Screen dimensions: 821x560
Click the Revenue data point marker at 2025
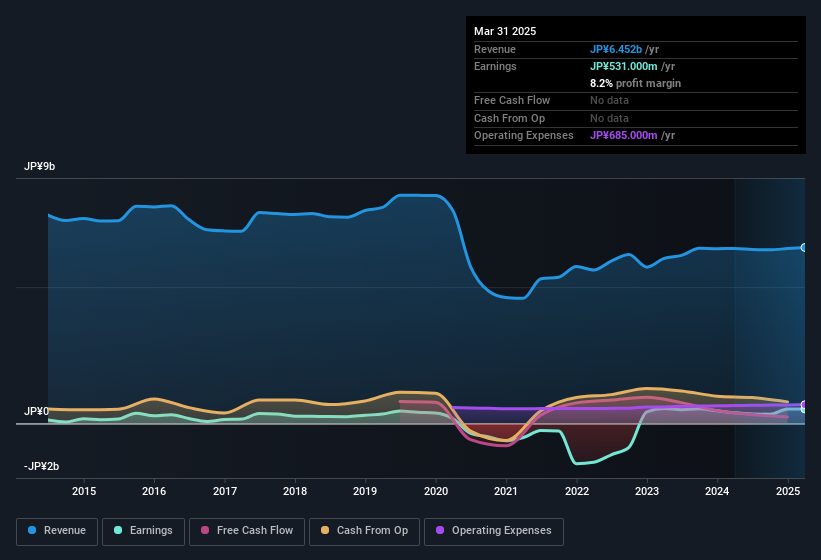click(804, 248)
